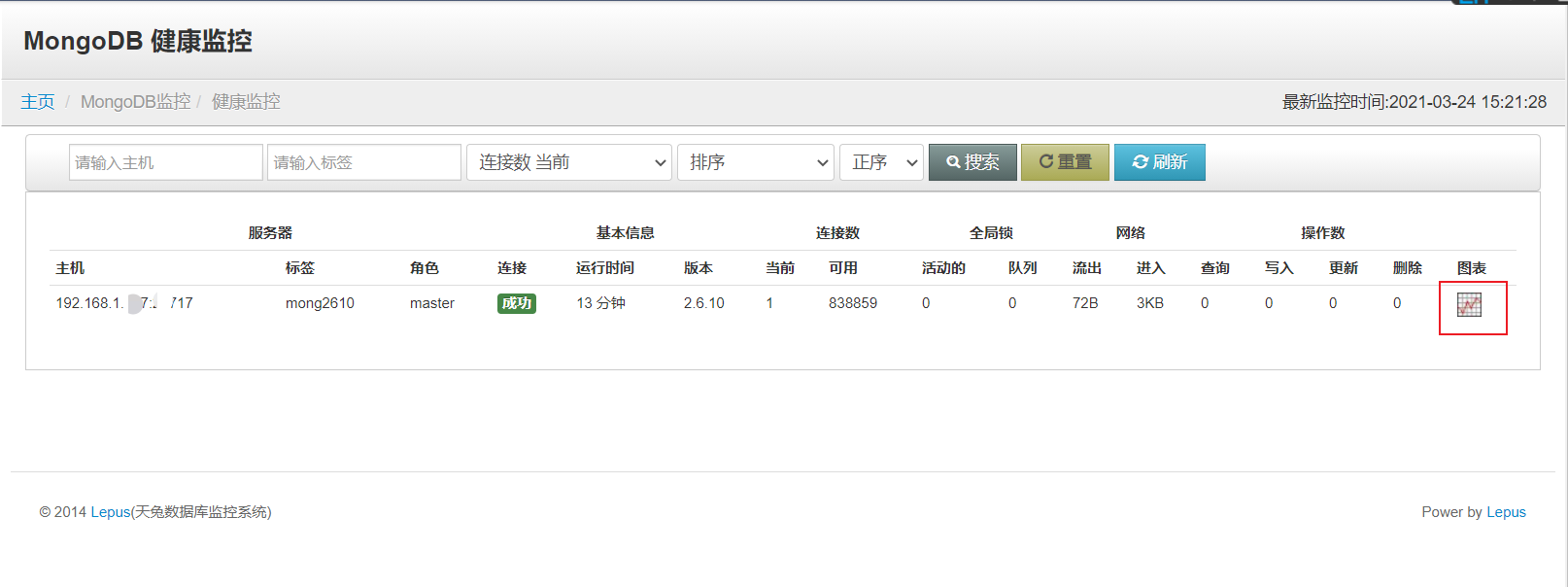Click 健康监控 breadcrumb item

click(x=246, y=102)
